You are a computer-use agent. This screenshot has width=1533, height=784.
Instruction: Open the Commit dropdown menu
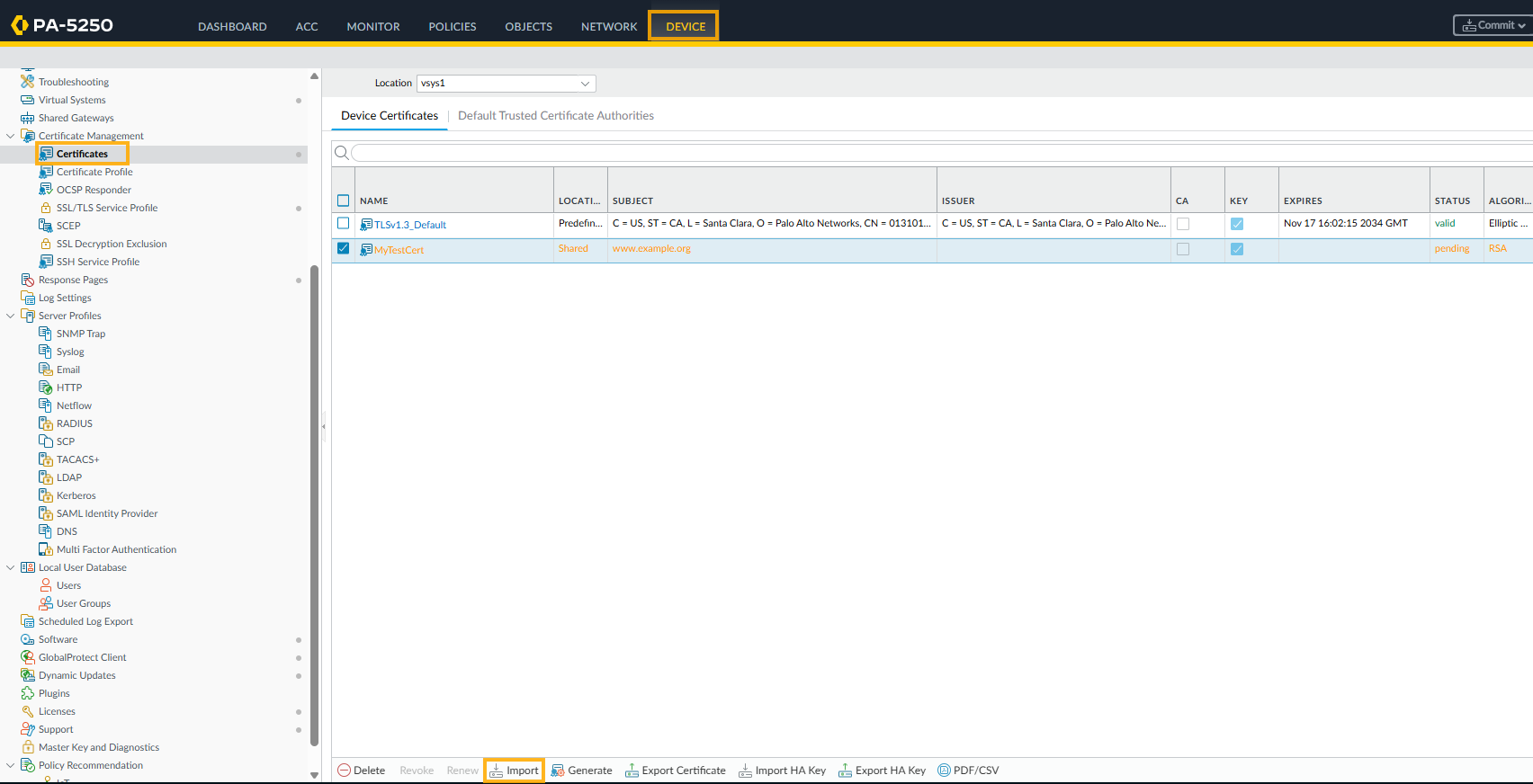(1493, 25)
